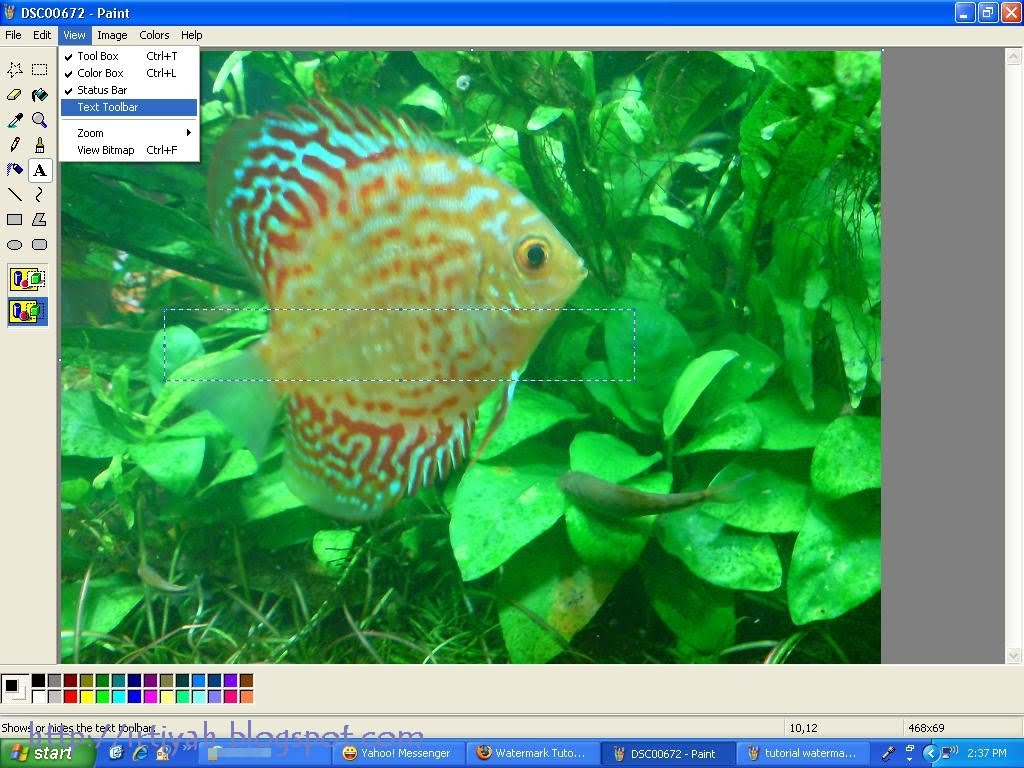Select the Rectangle shape tool
The image size is (1024, 768).
pyautogui.click(x=14, y=219)
